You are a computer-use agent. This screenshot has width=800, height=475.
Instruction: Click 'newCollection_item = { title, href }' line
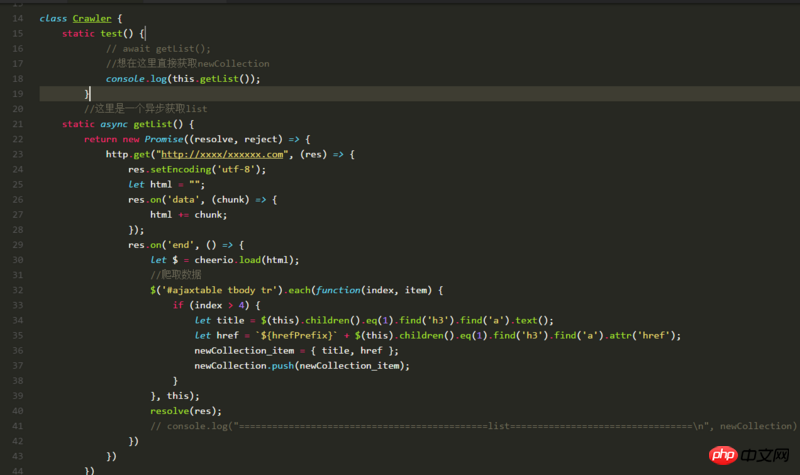coord(296,351)
